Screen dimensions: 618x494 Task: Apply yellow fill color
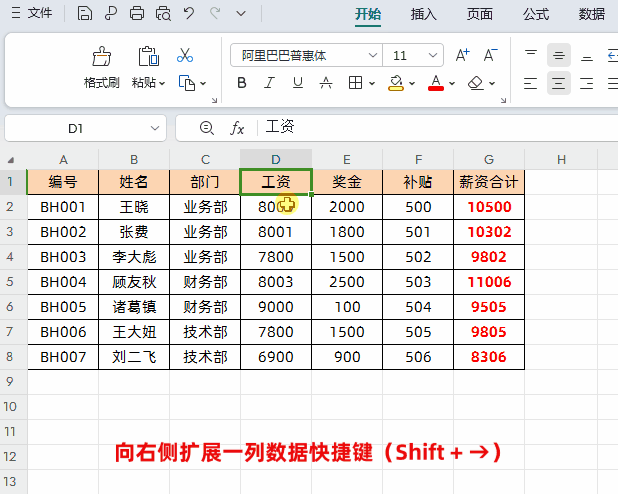tap(396, 83)
